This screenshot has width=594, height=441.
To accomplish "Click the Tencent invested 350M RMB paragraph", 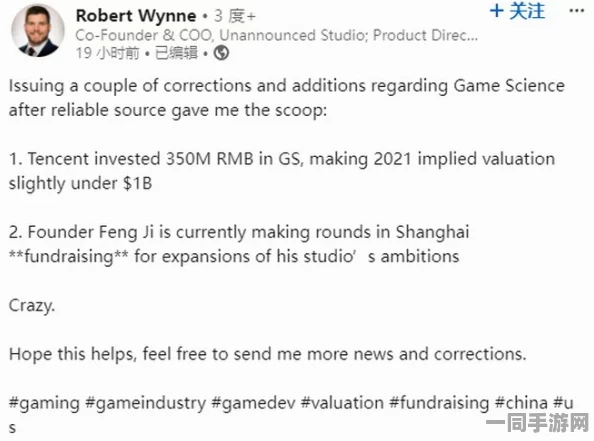I will coord(282,171).
